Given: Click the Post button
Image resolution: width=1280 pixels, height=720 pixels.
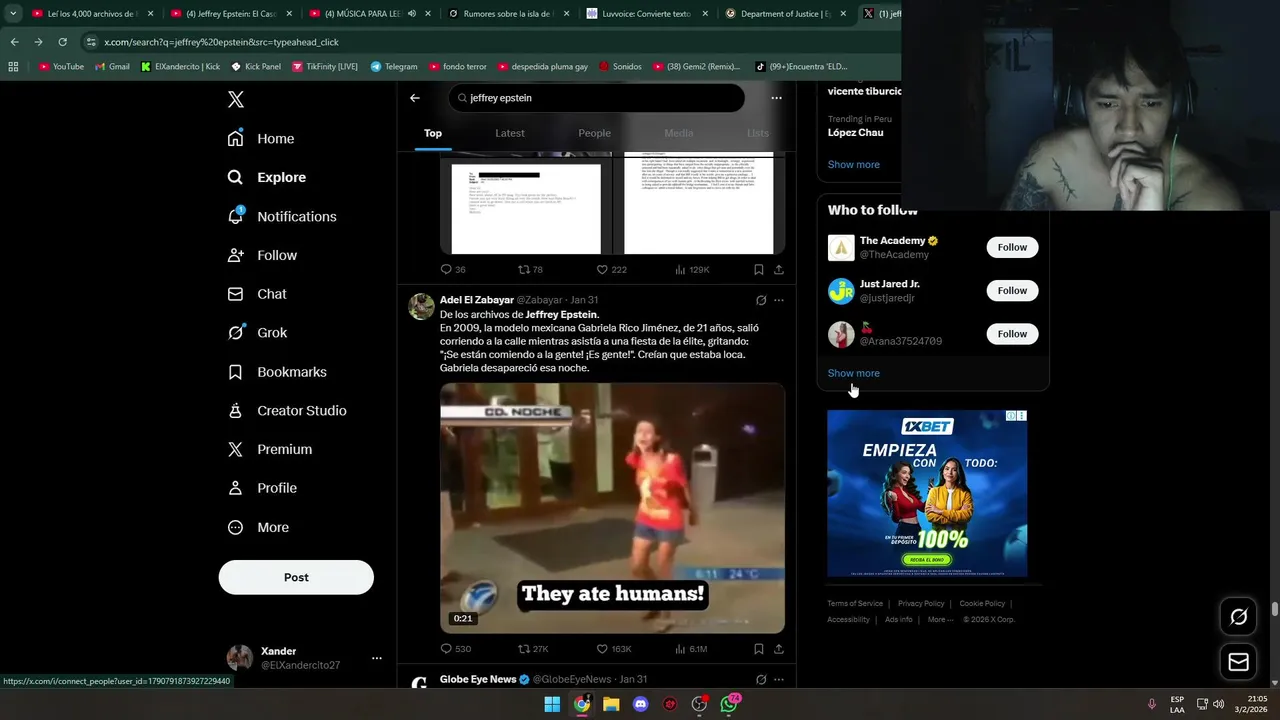Looking at the screenshot, I should point(296,577).
